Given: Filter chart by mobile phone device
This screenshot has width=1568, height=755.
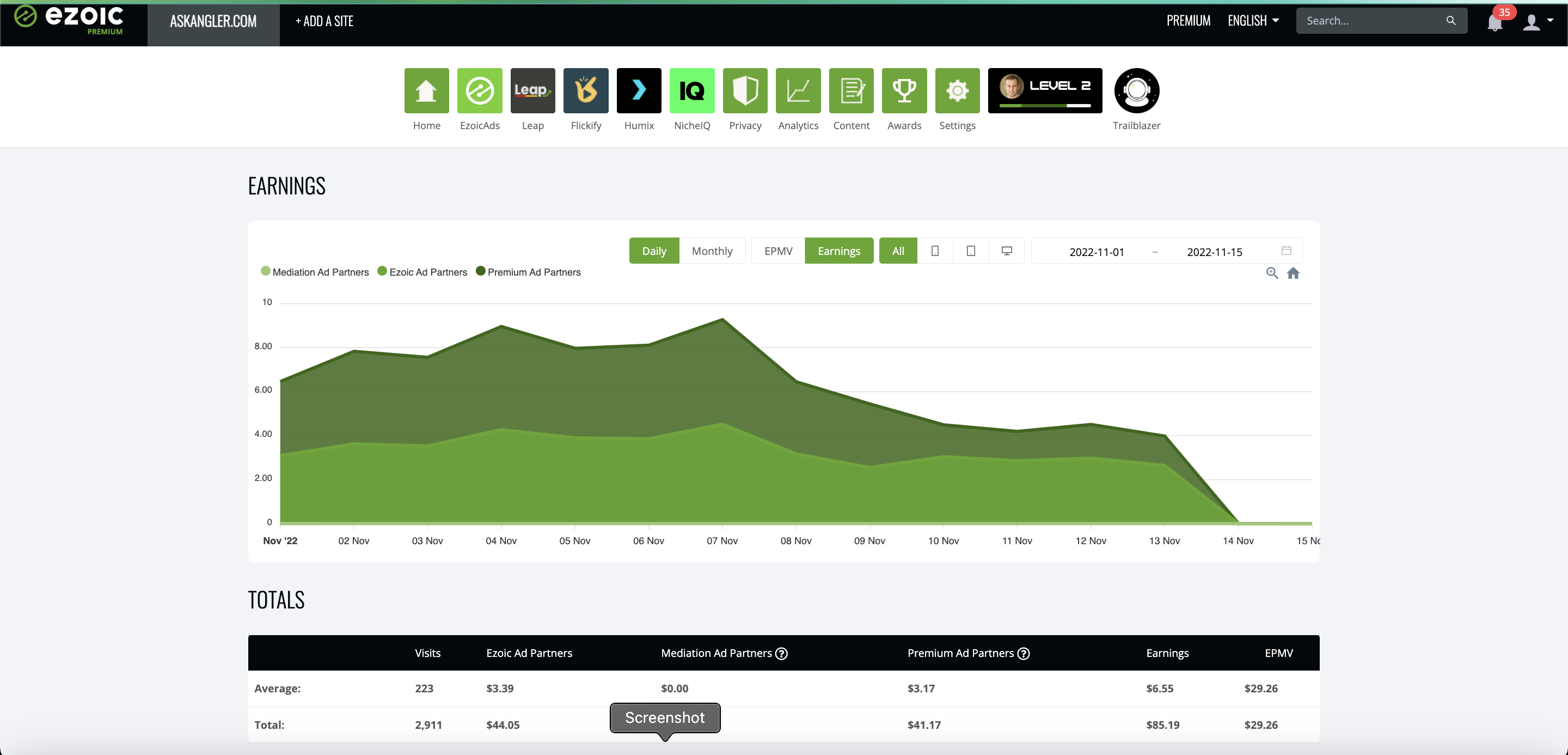Looking at the screenshot, I should (x=934, y=251).
